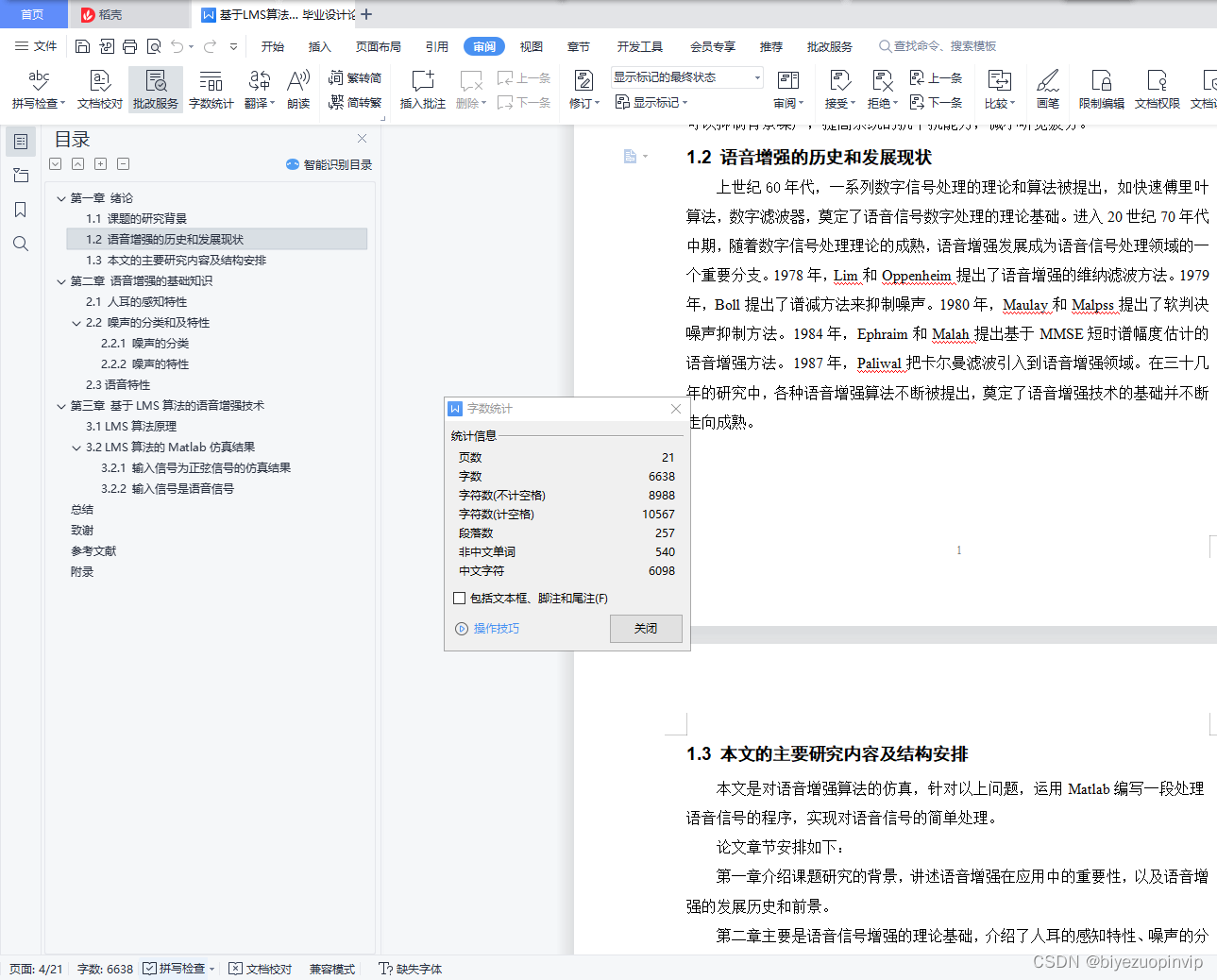The height and width of the screenshot is (980, 1217).
Task: Collapse the 第二章 branch in the outline
Action: [x=60, y=280]
